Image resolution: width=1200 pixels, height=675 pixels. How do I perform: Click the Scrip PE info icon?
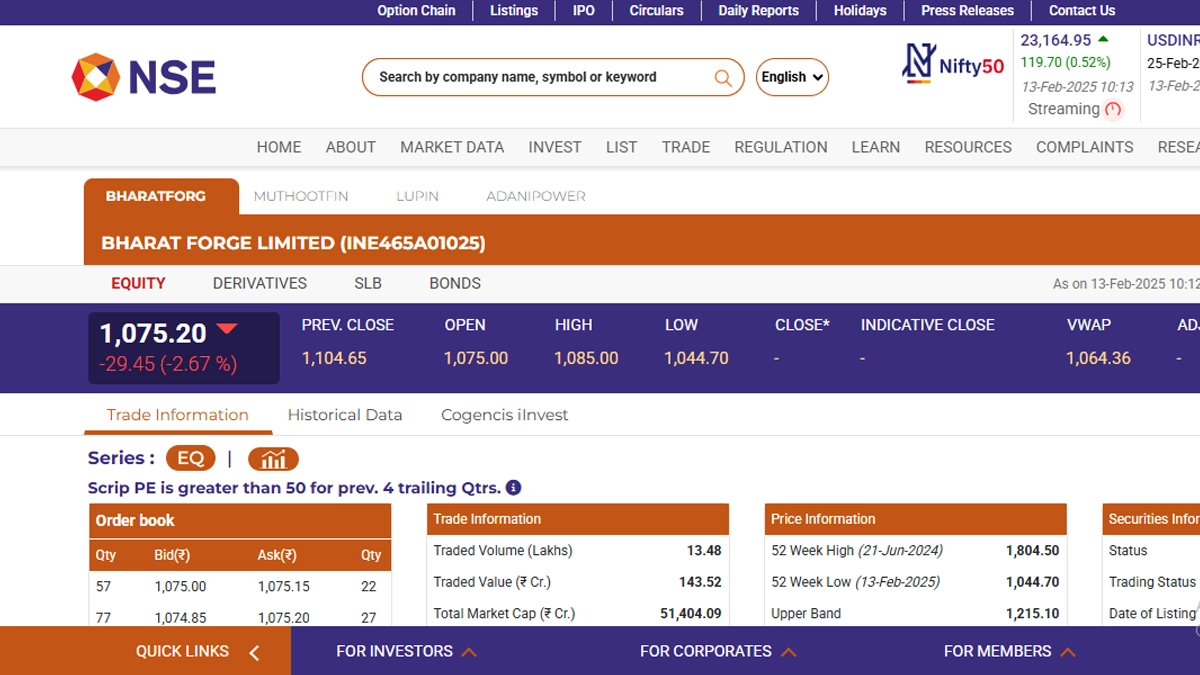pyautogui.click(x=513, y=488)
